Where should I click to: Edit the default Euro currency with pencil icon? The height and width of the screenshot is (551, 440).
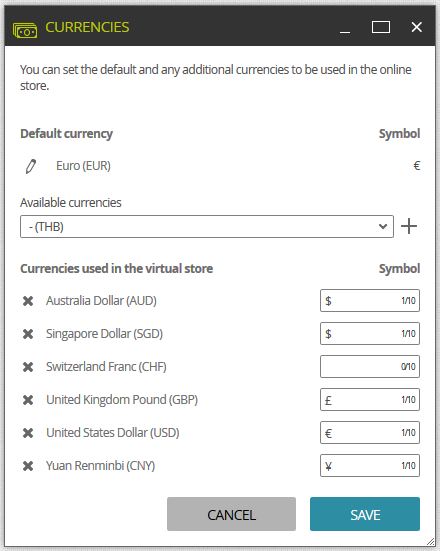pyautogui.click(x=31, y=166)
